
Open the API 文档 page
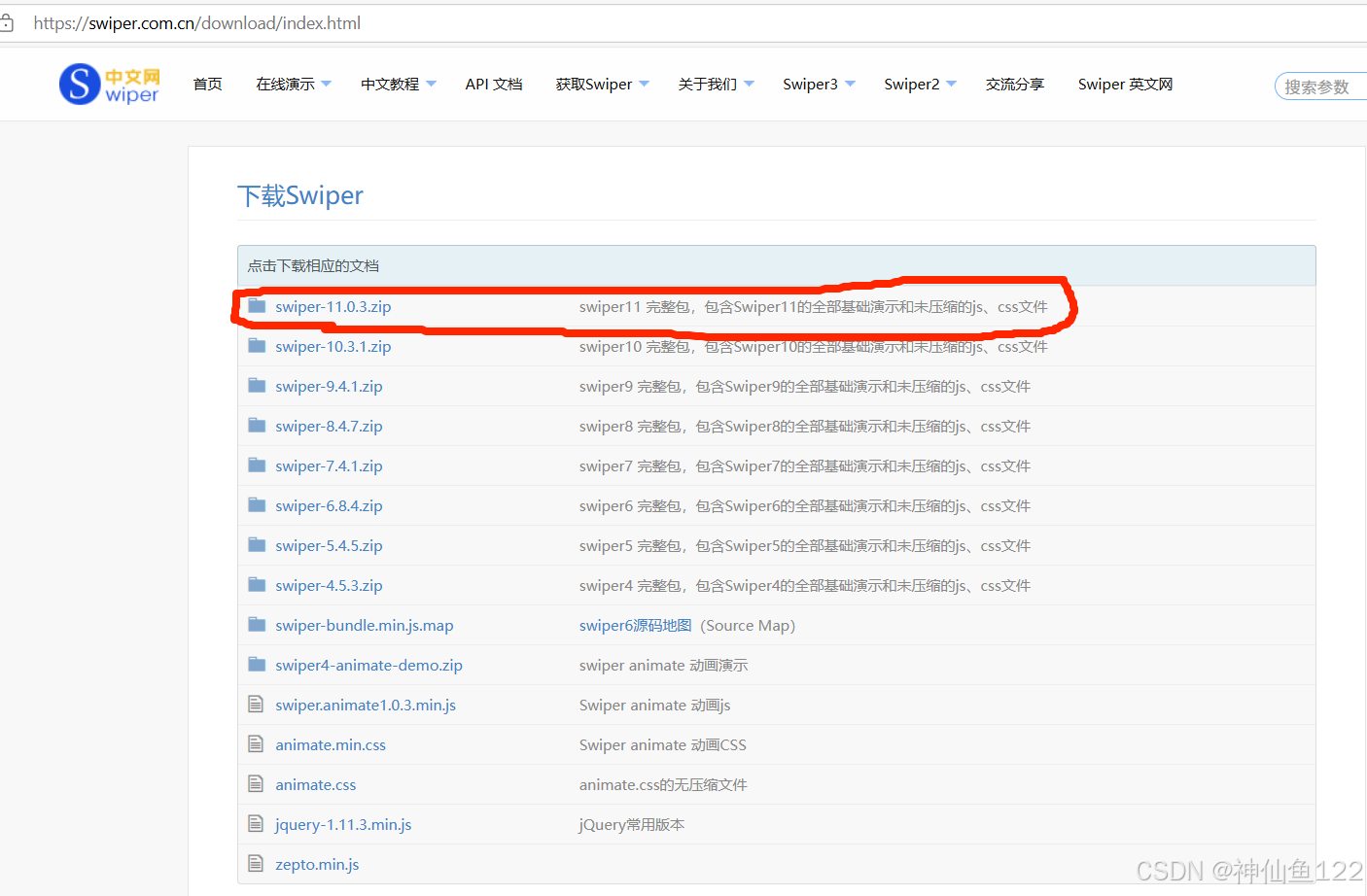point(493,84)
